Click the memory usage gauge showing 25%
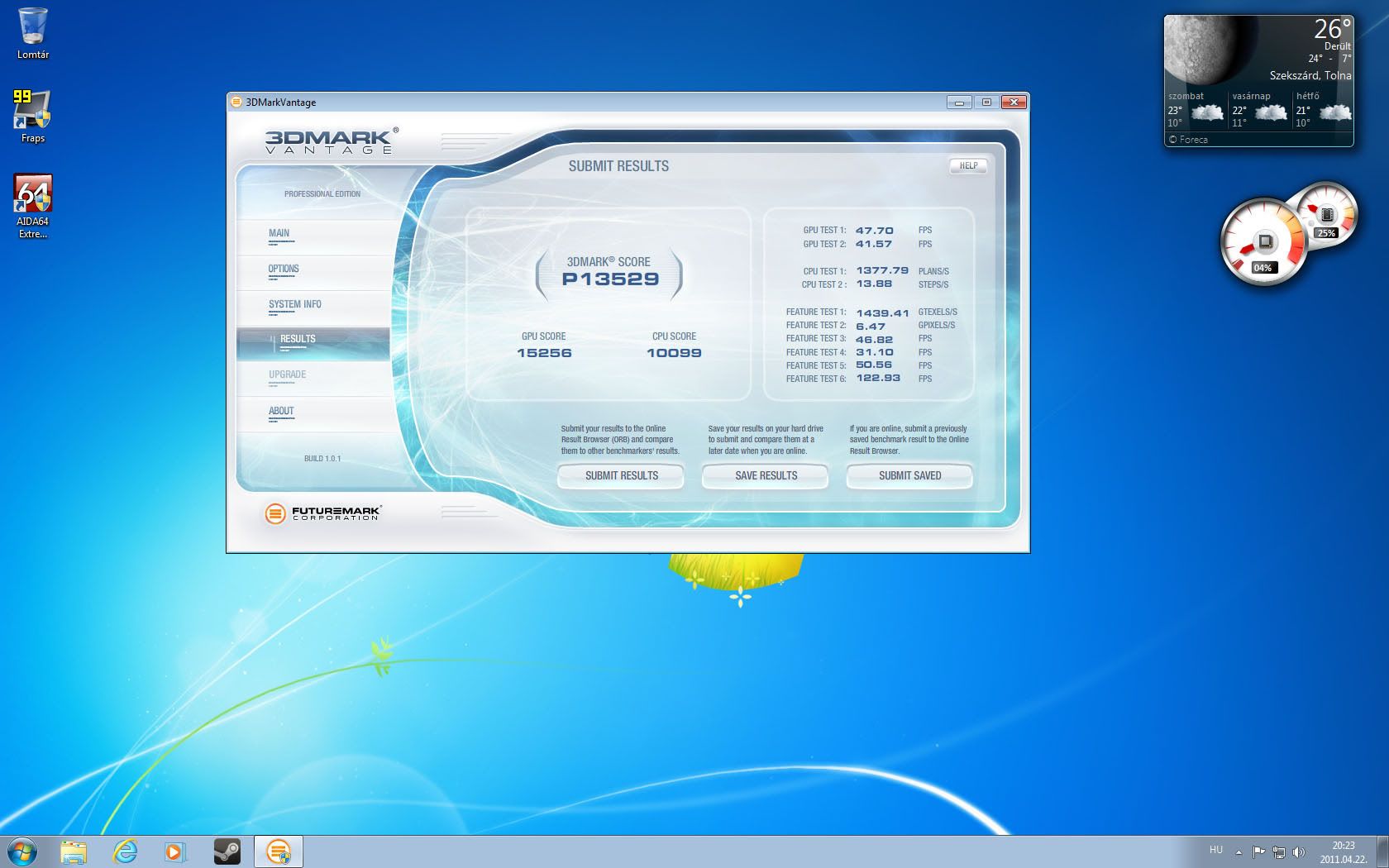 1329,215
